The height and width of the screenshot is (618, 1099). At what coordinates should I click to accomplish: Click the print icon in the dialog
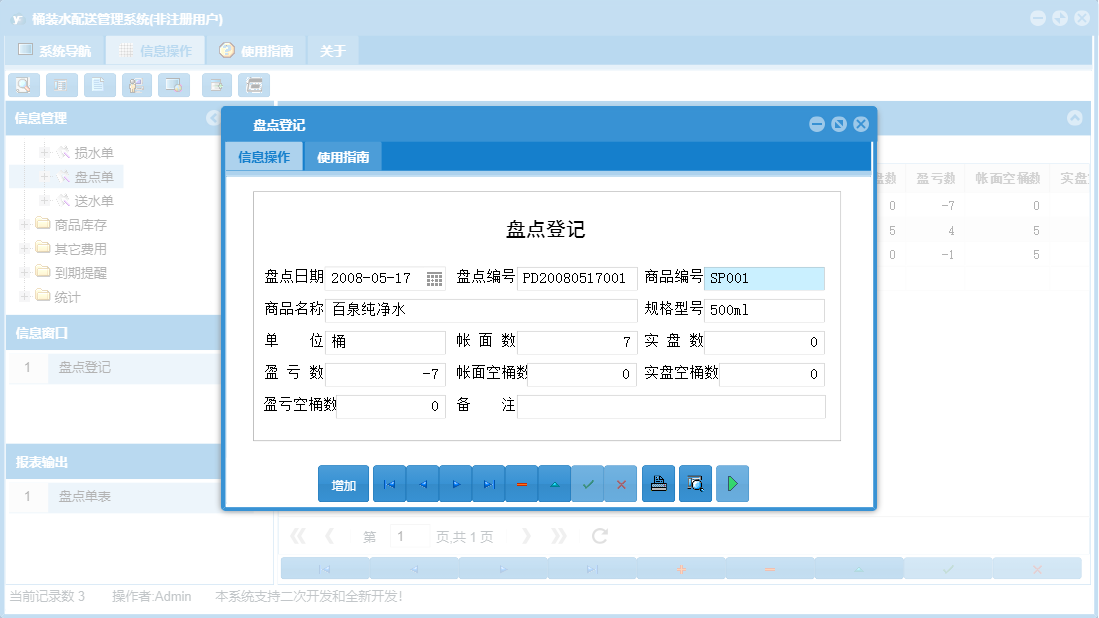click(x=658, y=483)
